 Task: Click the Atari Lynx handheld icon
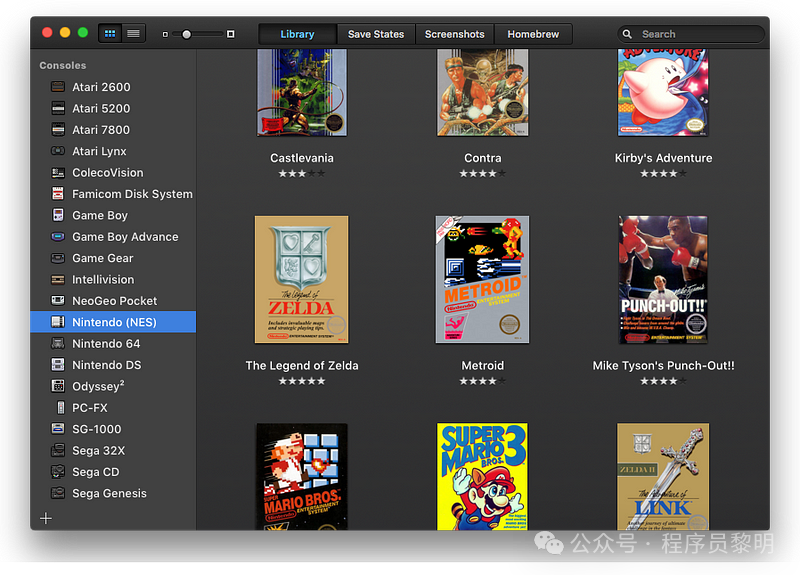tap(58, 151)
